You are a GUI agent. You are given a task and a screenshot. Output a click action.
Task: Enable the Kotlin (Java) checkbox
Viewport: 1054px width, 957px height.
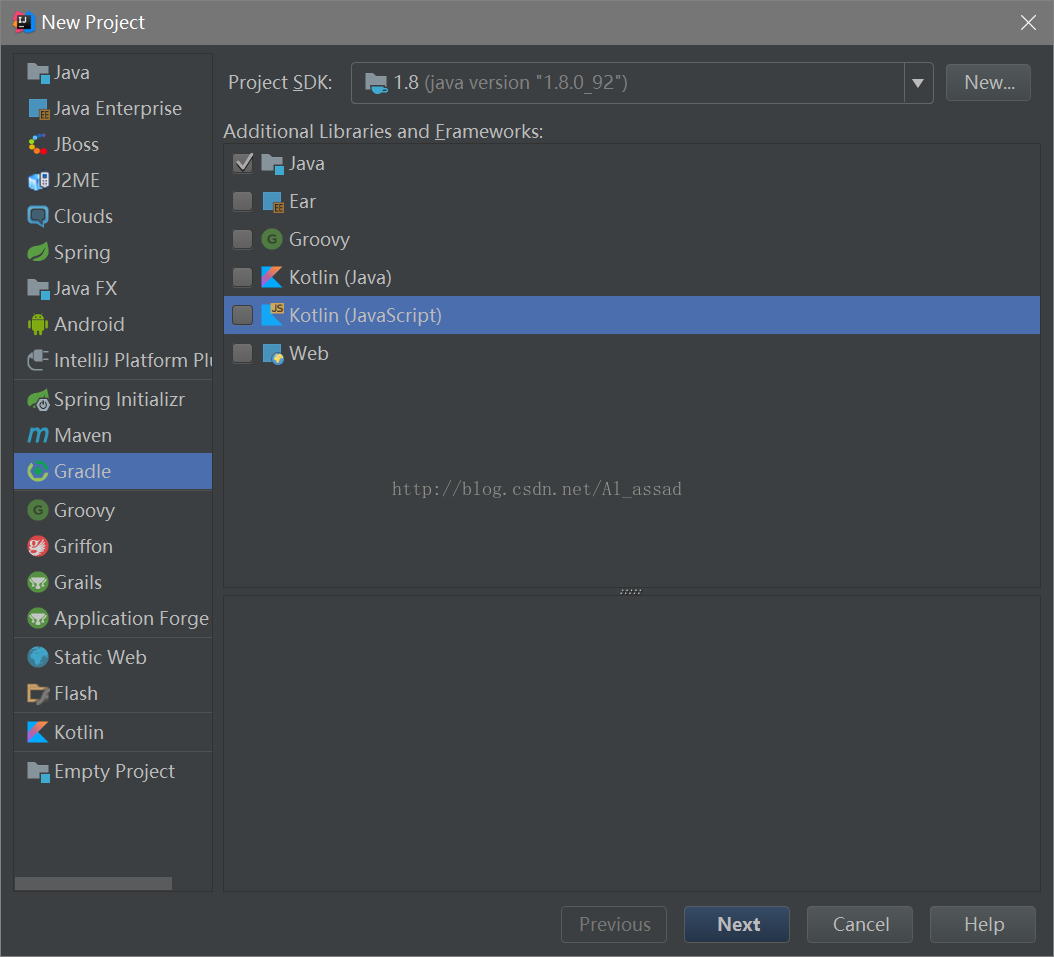[x=243, y=278]
